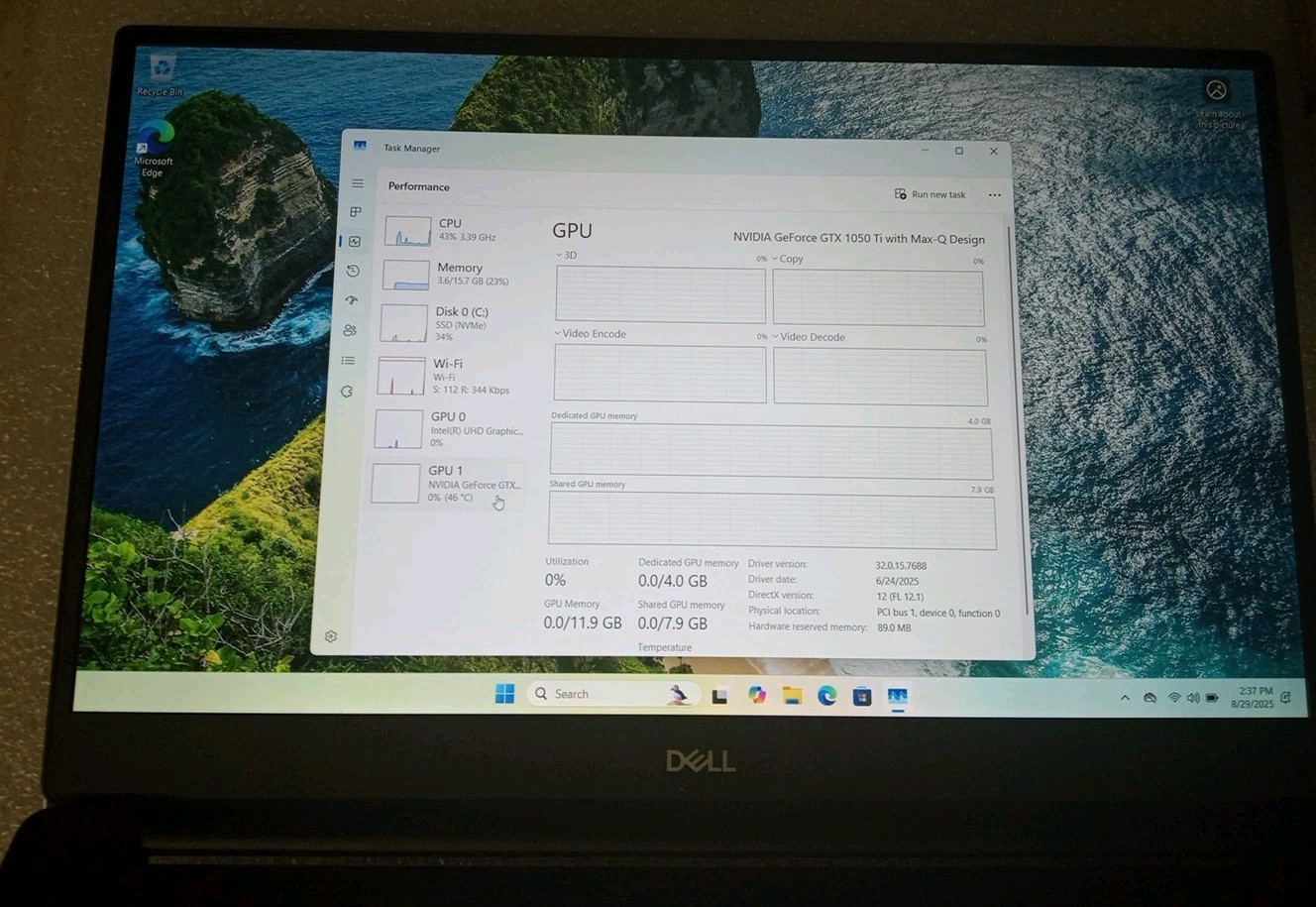Click the volume speaker tray icon
1316x907 pixels.
[x=1192, y=698]
